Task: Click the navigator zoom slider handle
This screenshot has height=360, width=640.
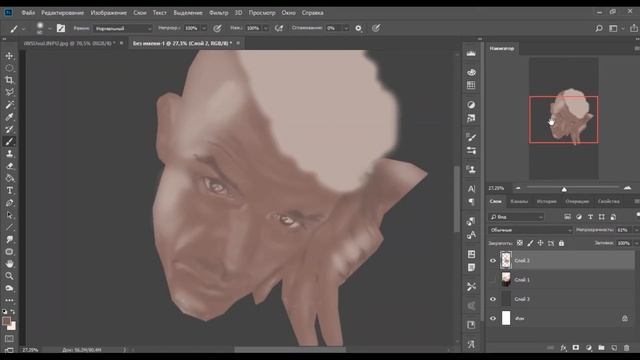Action: click(x=564, y=189)
